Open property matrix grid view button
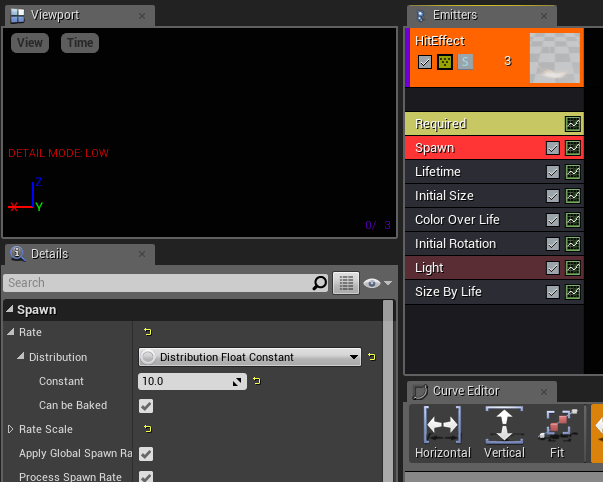 [x=346, y=283]
